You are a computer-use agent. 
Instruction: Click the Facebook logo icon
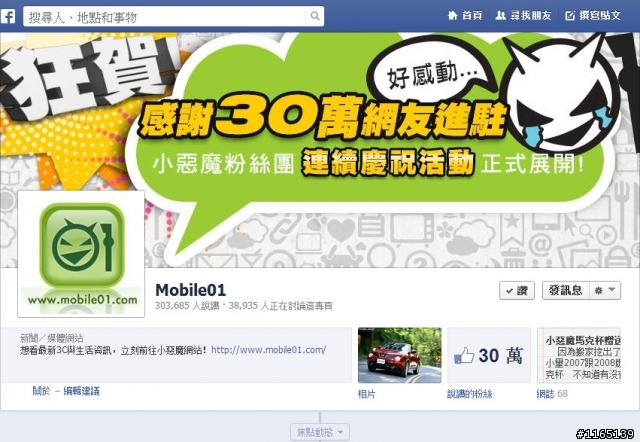coord(8,16)
